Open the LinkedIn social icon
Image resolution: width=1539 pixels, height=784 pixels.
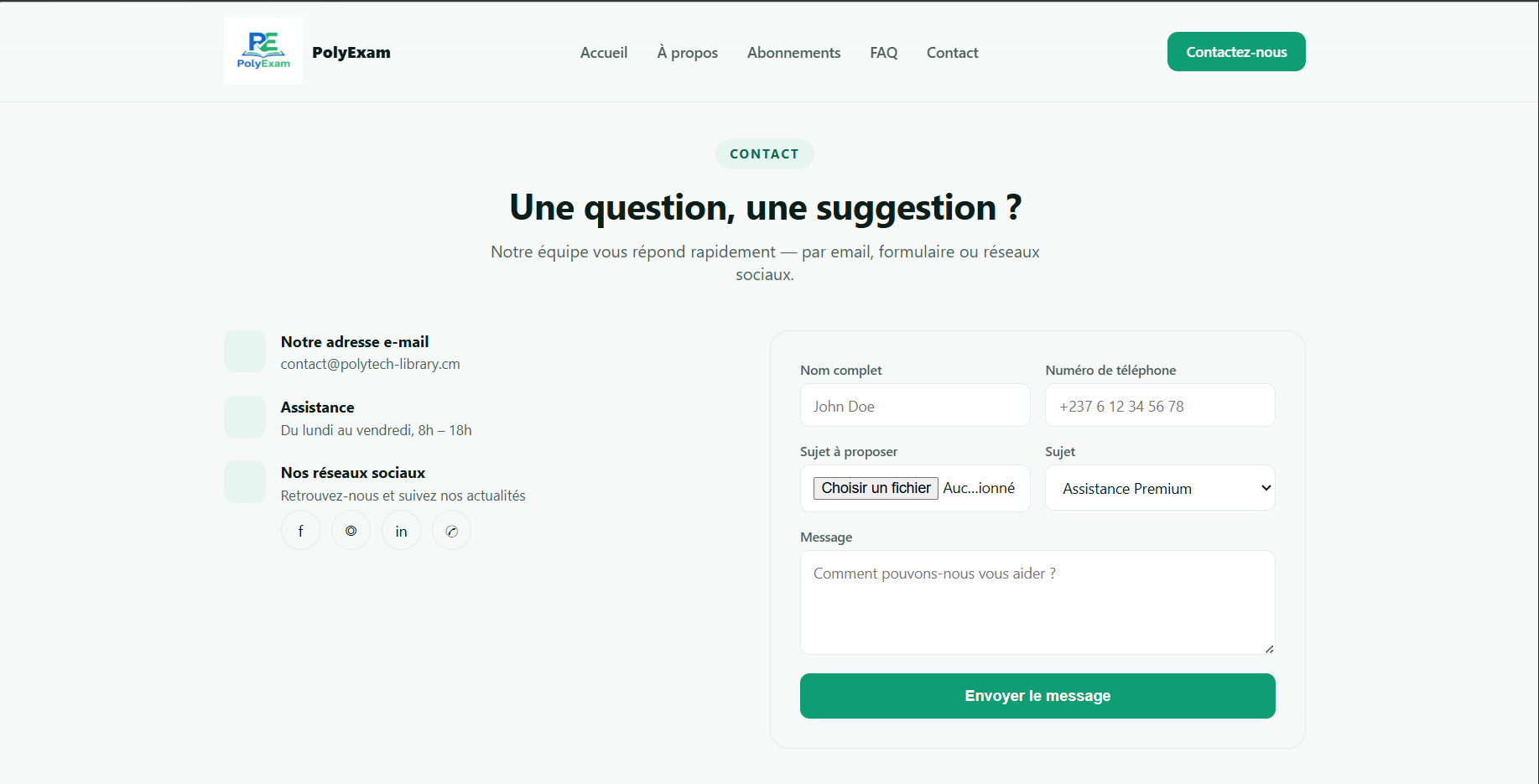(401, 531)
